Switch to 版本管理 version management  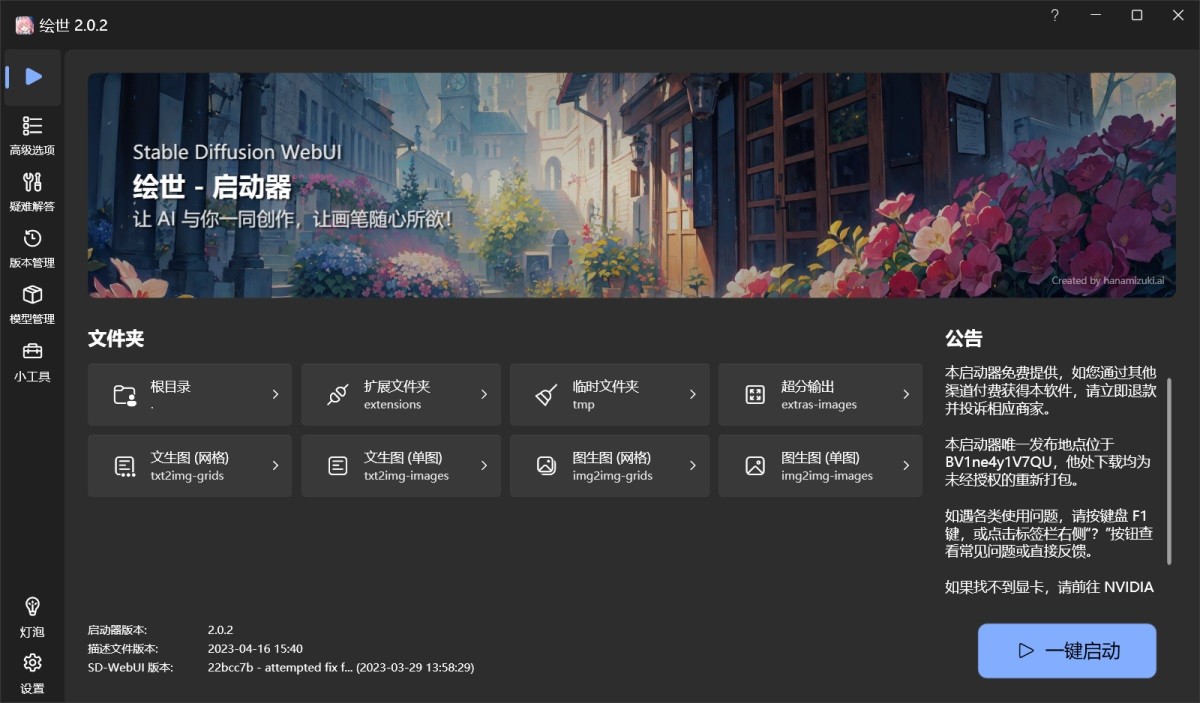coord(33,246)
